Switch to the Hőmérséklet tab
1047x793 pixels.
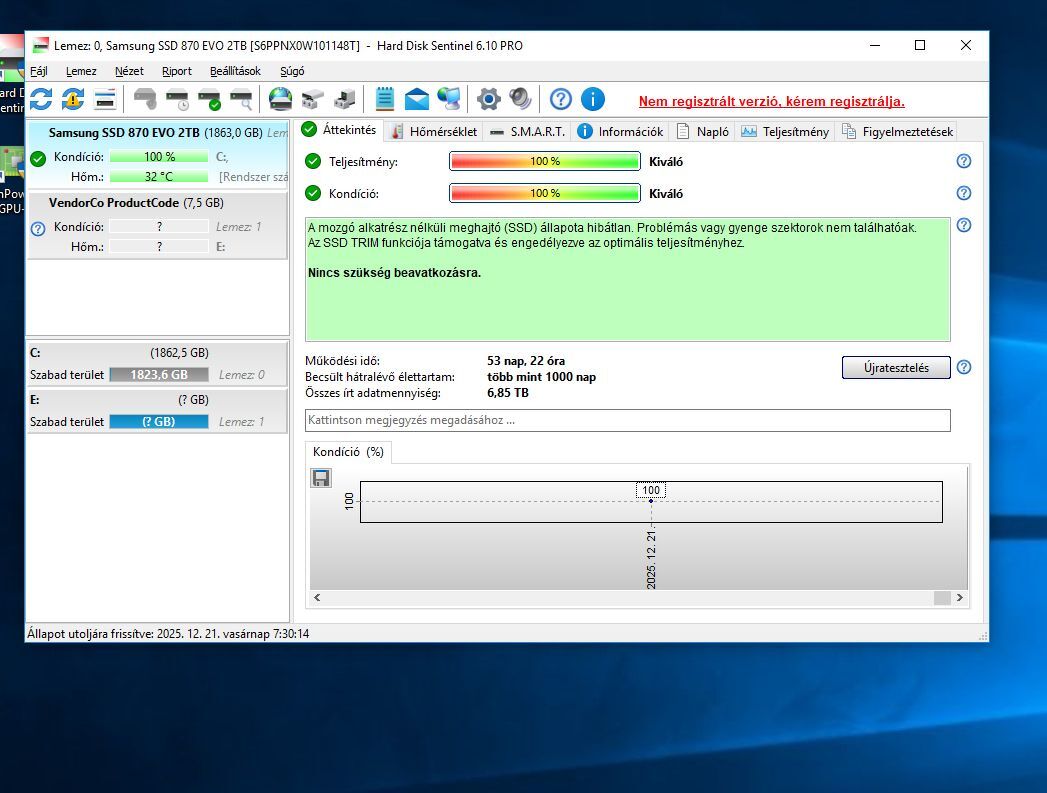click(434, 131)
